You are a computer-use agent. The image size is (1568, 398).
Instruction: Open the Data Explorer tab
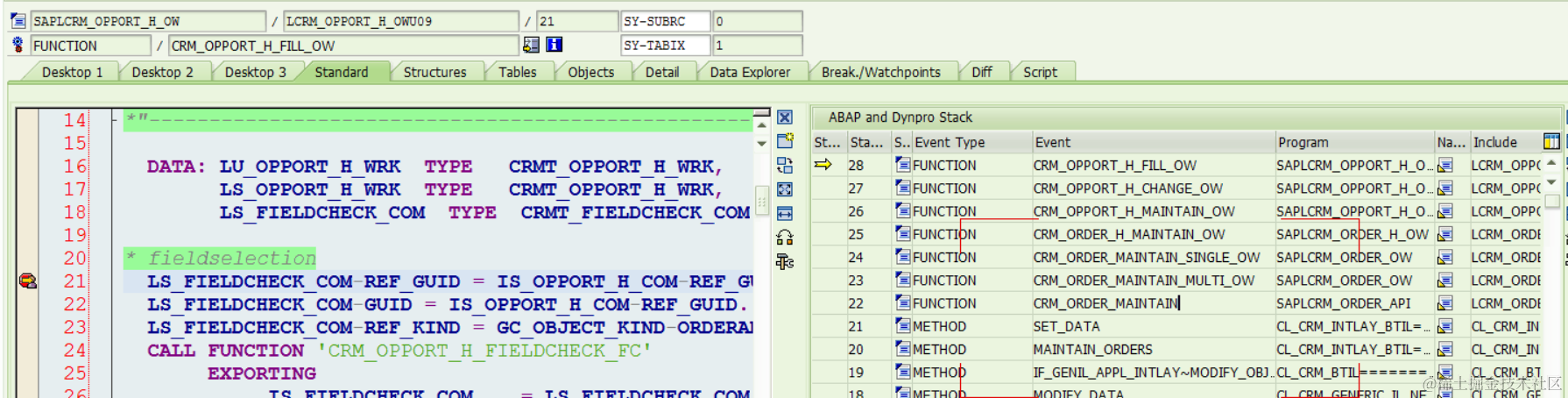click(750, 72)
